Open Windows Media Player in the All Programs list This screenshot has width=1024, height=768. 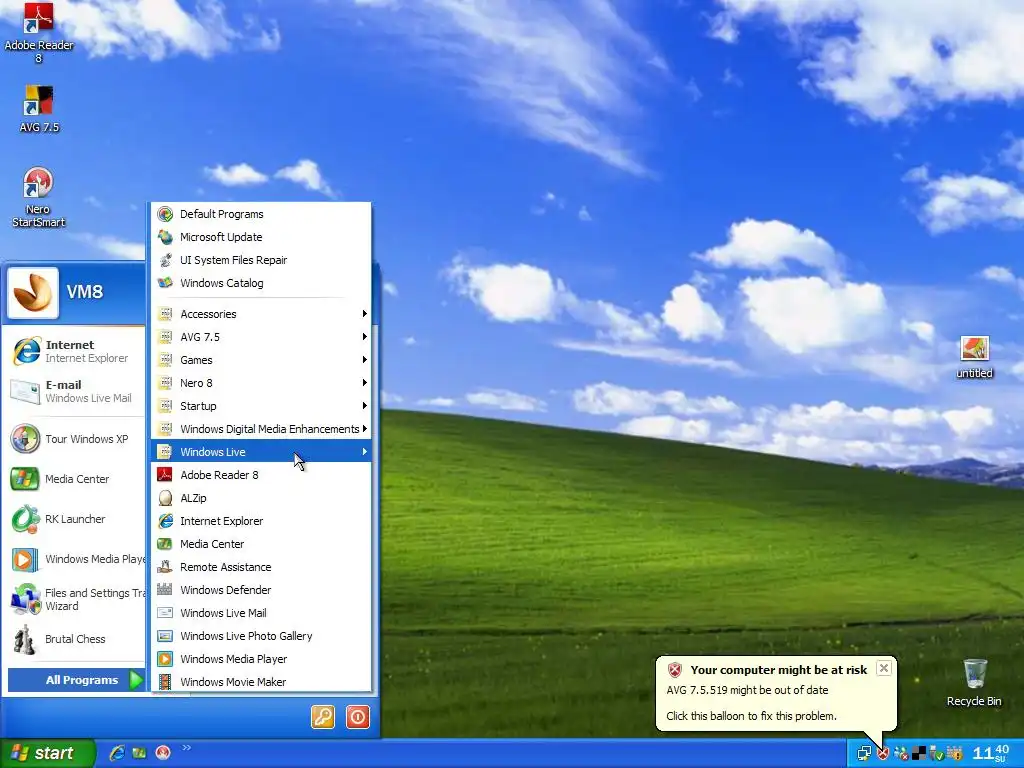(x=261, y=659)
